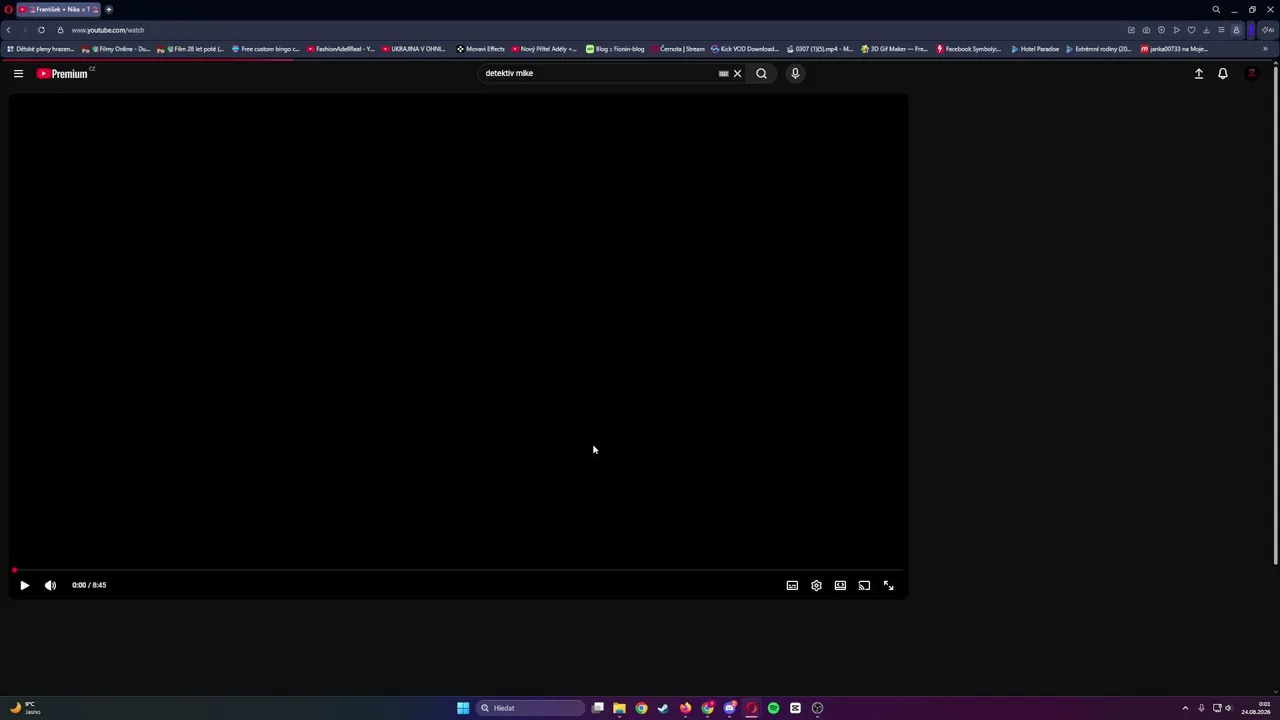
Task: Open 'Facebook Symboly' bookmark
Action: (x=968, y=49)
